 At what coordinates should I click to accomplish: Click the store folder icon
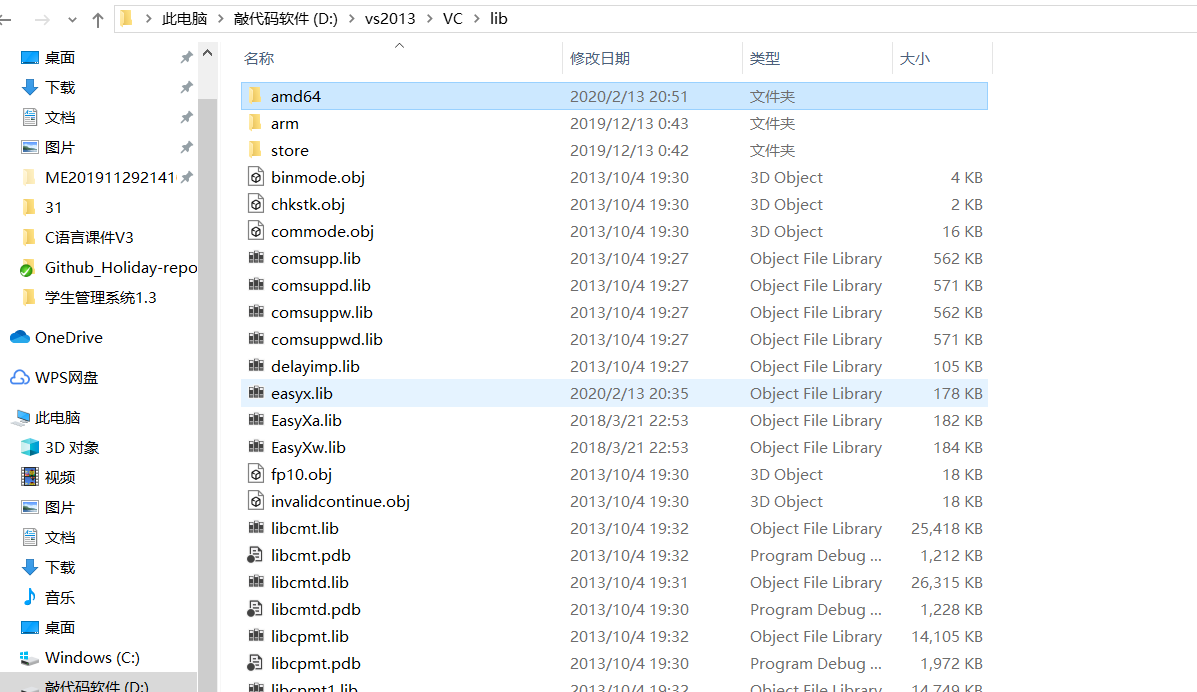256,150
